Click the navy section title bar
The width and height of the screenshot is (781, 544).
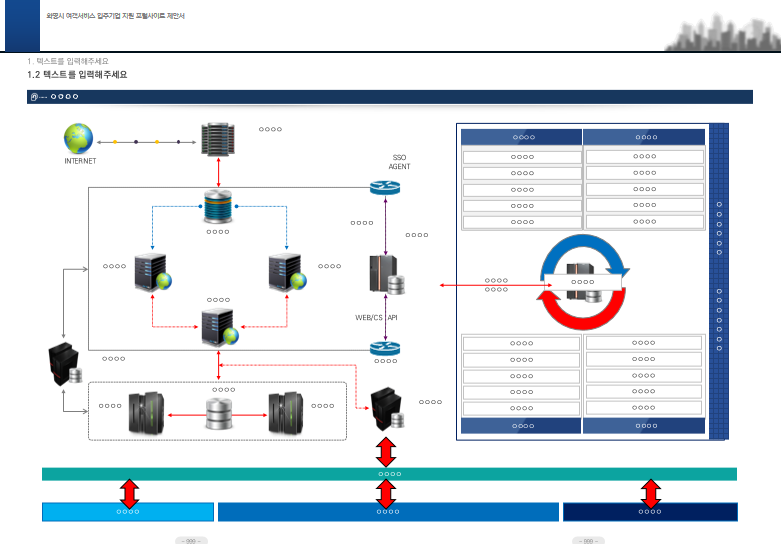click(x=390, y=97)
